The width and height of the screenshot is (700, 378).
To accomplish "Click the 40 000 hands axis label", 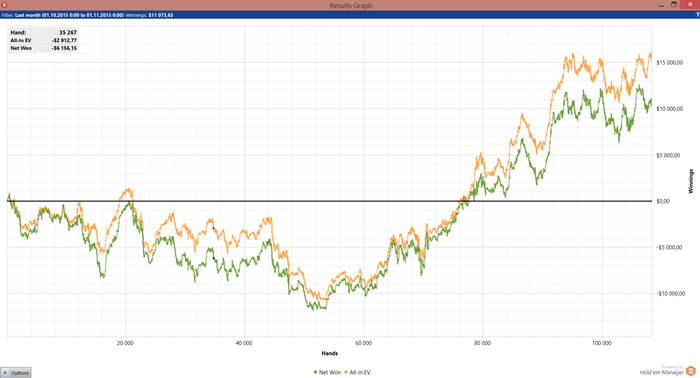I will tap(244, 343).
